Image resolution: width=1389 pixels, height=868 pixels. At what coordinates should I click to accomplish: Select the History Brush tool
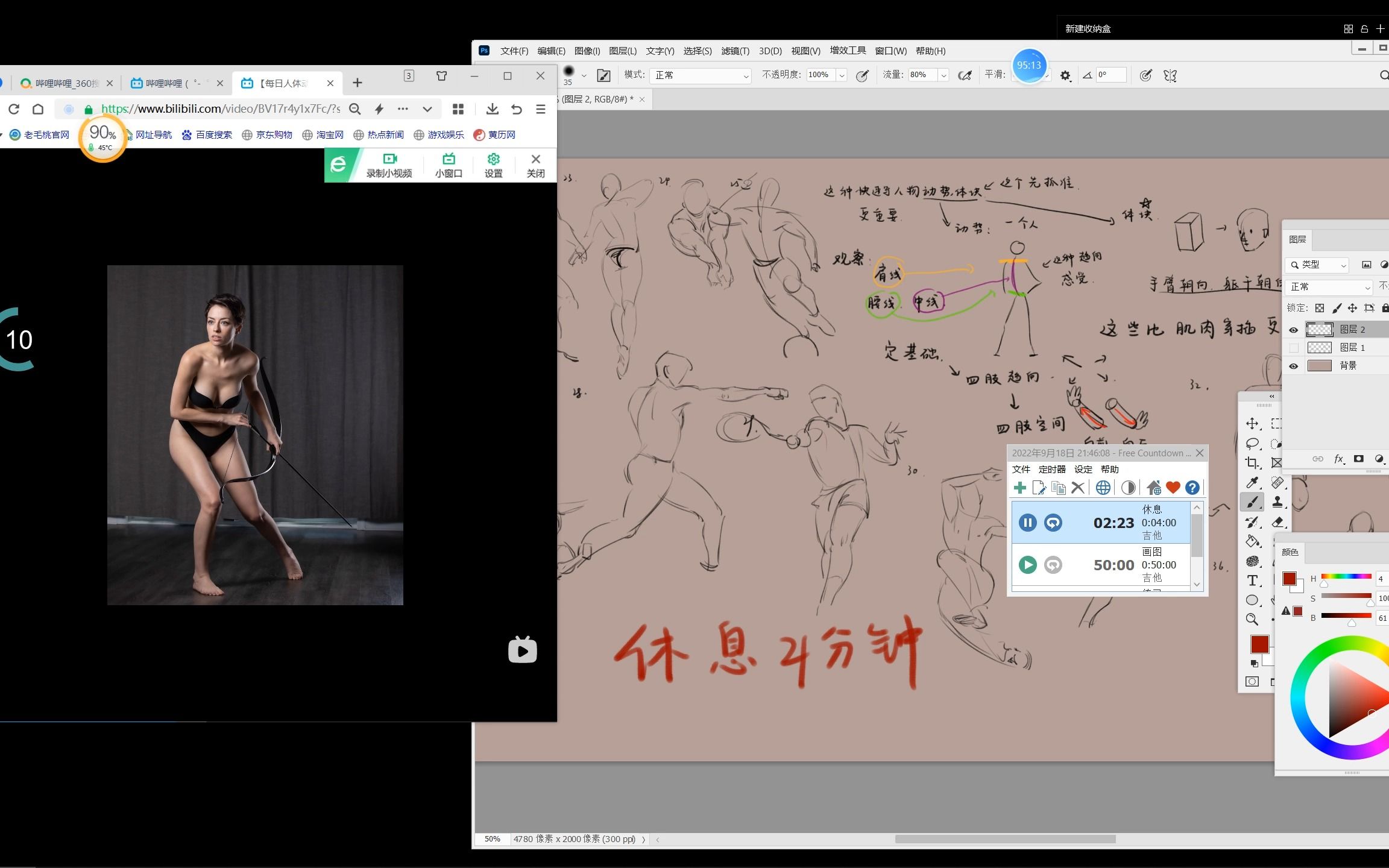(x=1252, y=522)
